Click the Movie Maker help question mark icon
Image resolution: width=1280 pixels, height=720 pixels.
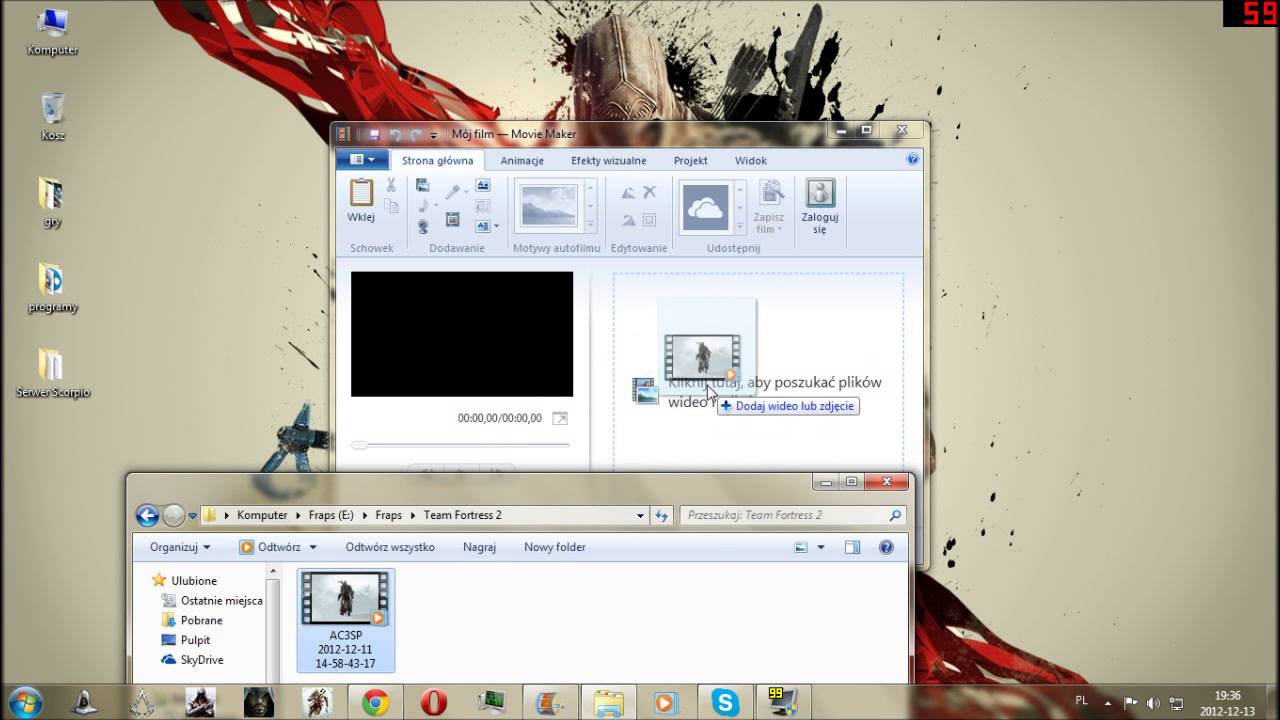click(x=912, y=159)
